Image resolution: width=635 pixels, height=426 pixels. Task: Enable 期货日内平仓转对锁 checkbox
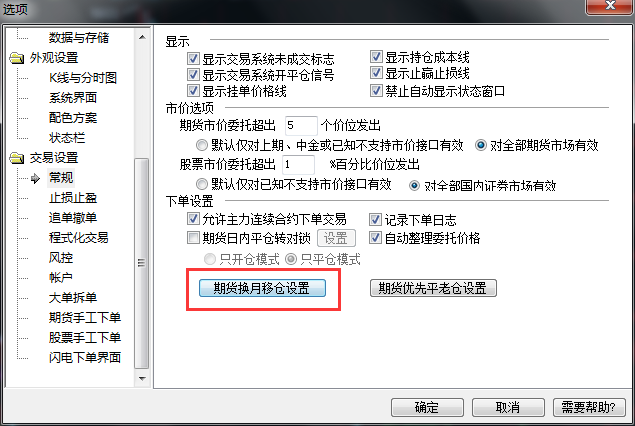click(x=193, y=237)
